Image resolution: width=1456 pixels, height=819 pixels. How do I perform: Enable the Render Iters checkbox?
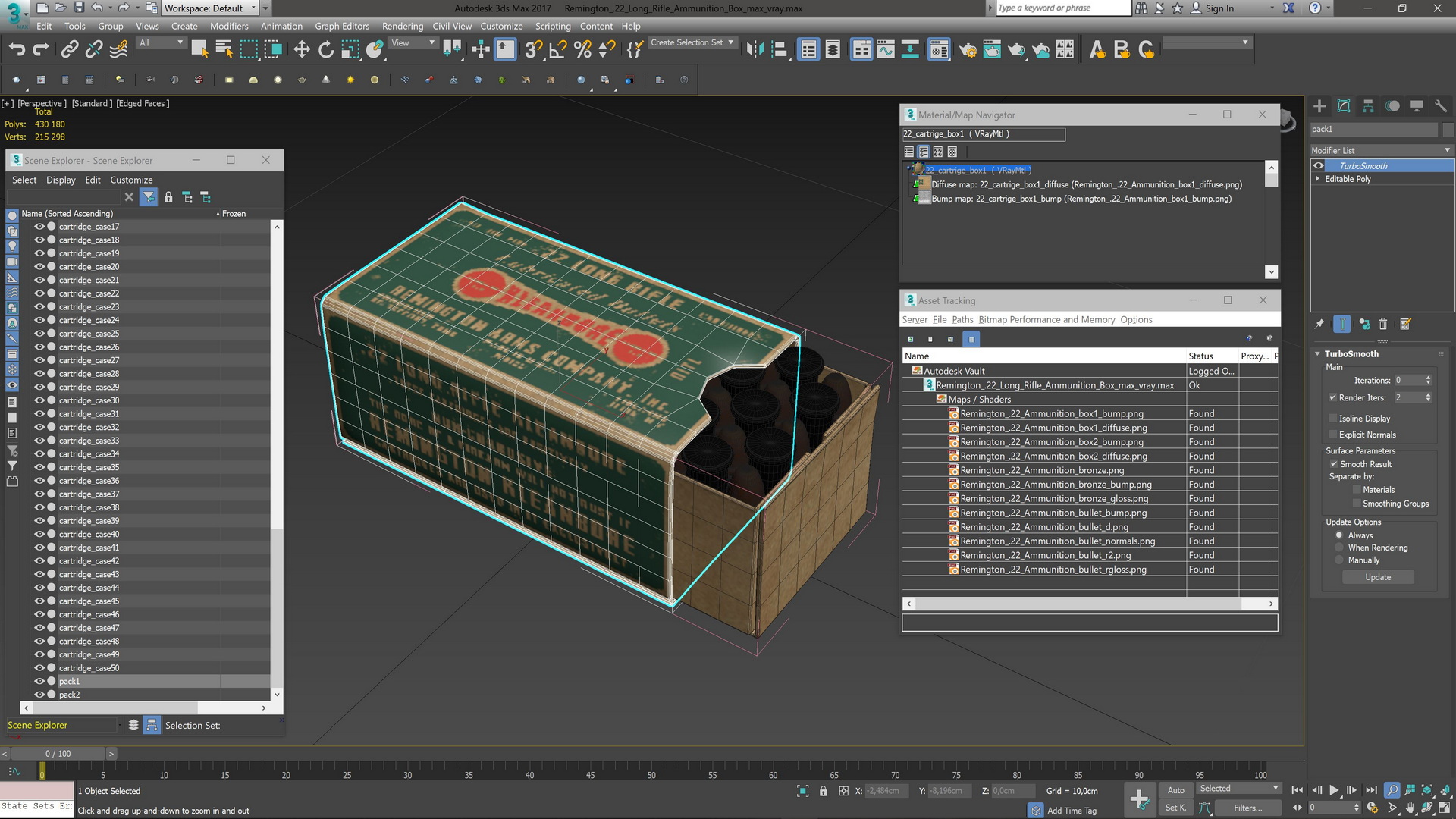click(1332, 397)
